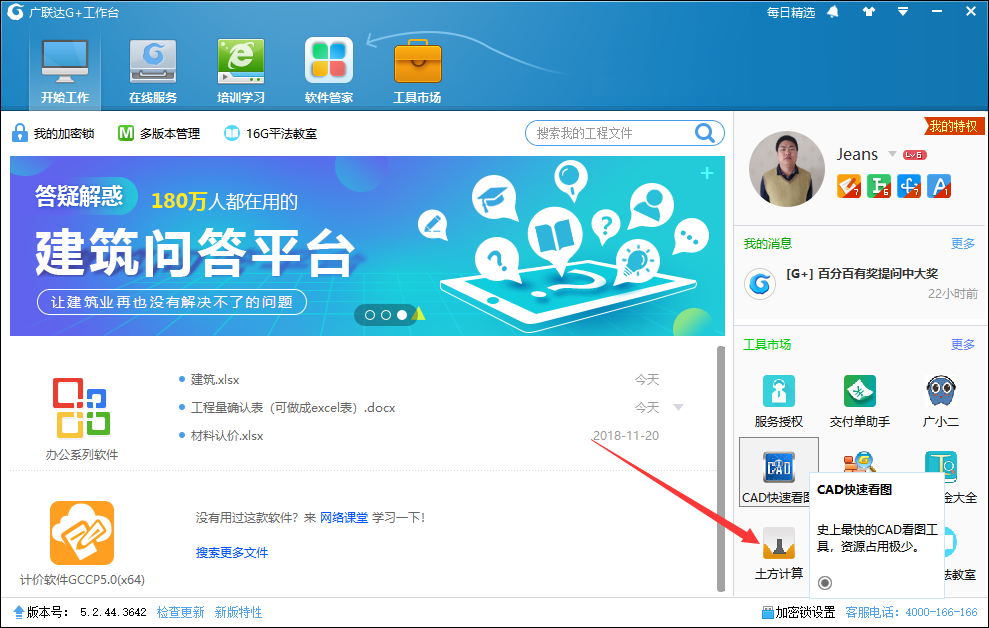Click 更多 beside 我的消息

click(x=963, y=243)
